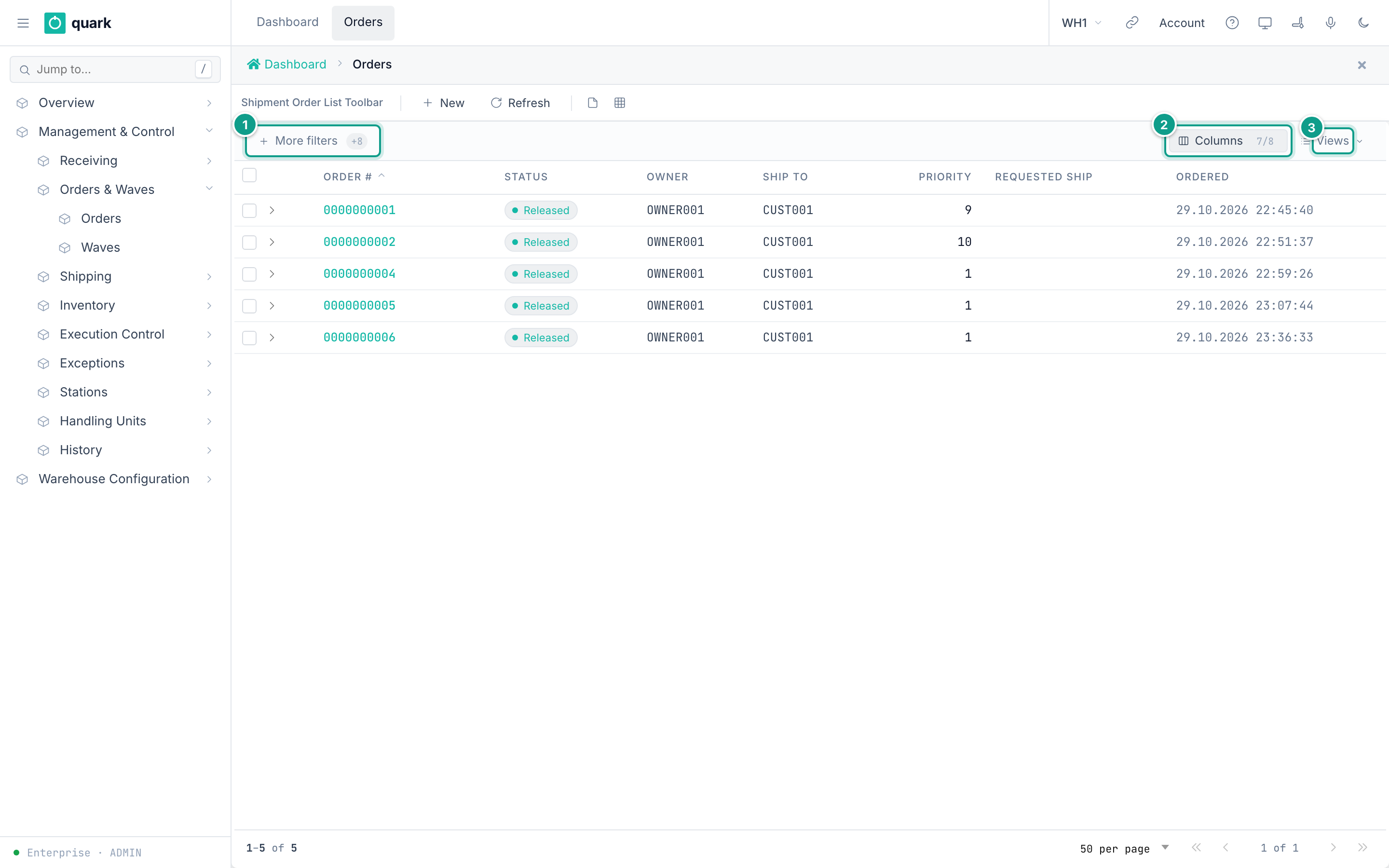This screenshot has height=868, width=1389.
Task: Click the New button in toolbar
Action: [x=443, y=103]
